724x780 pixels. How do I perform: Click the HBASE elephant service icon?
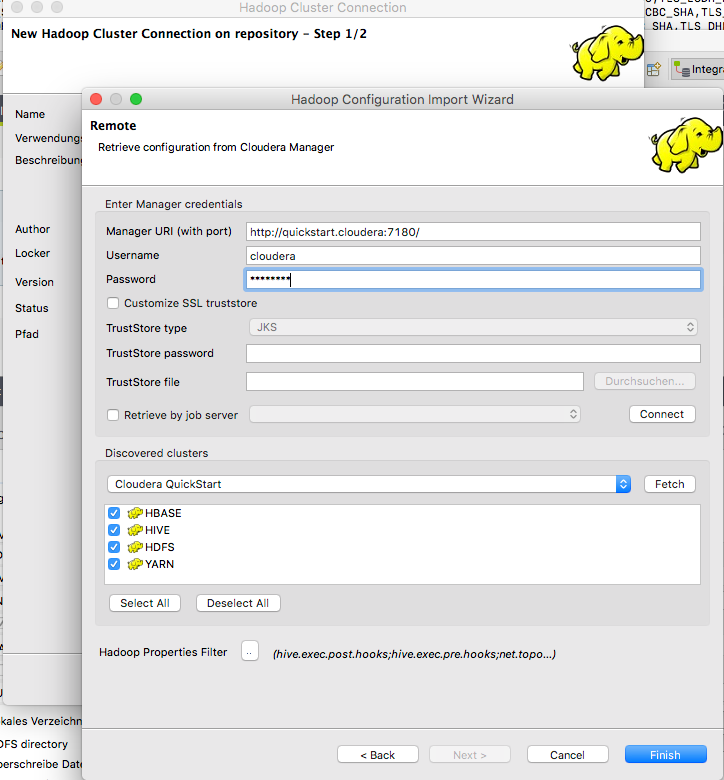[x=135, y=513]
